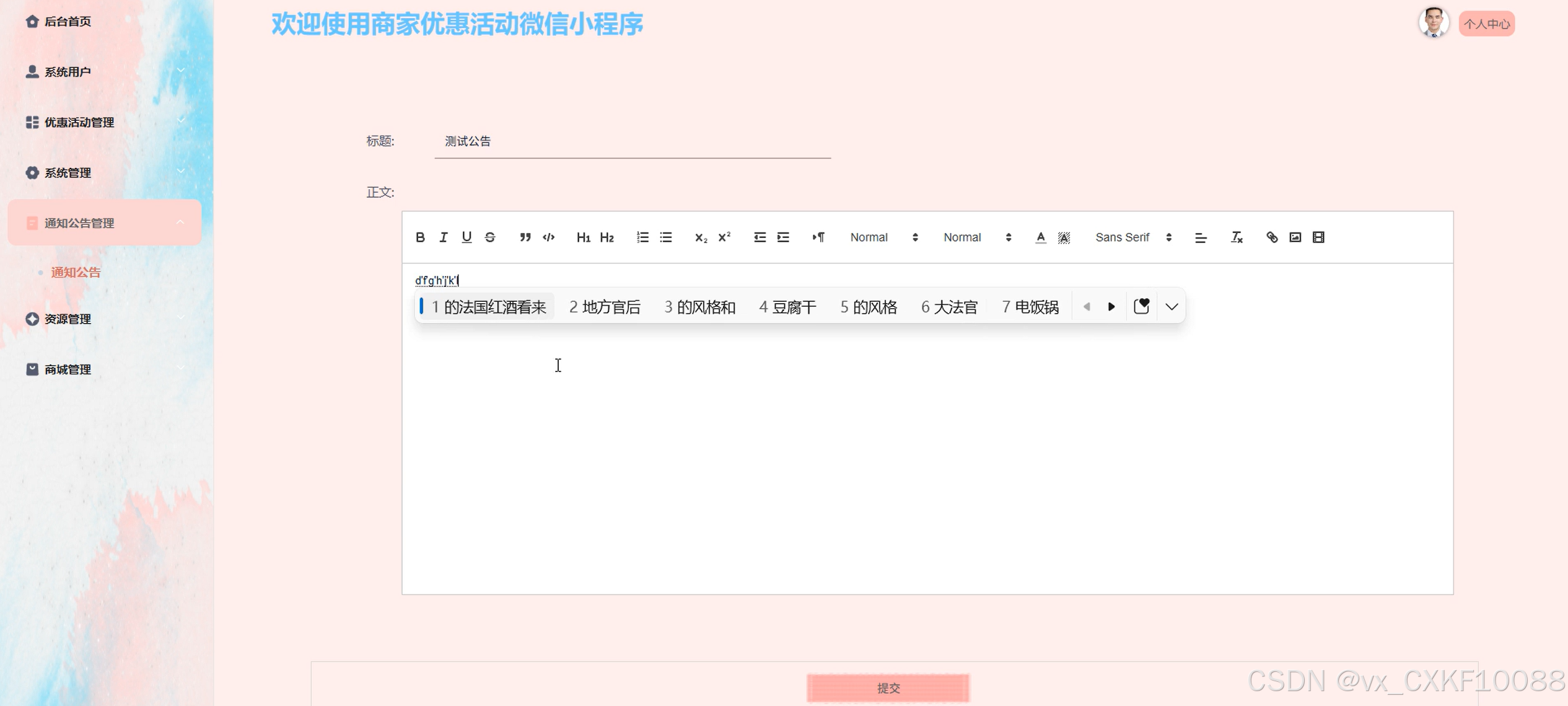Expand the IME candidate list chevron
Image resolution: width=1568 pixels, height=706 pixels.
point(1171,307)
